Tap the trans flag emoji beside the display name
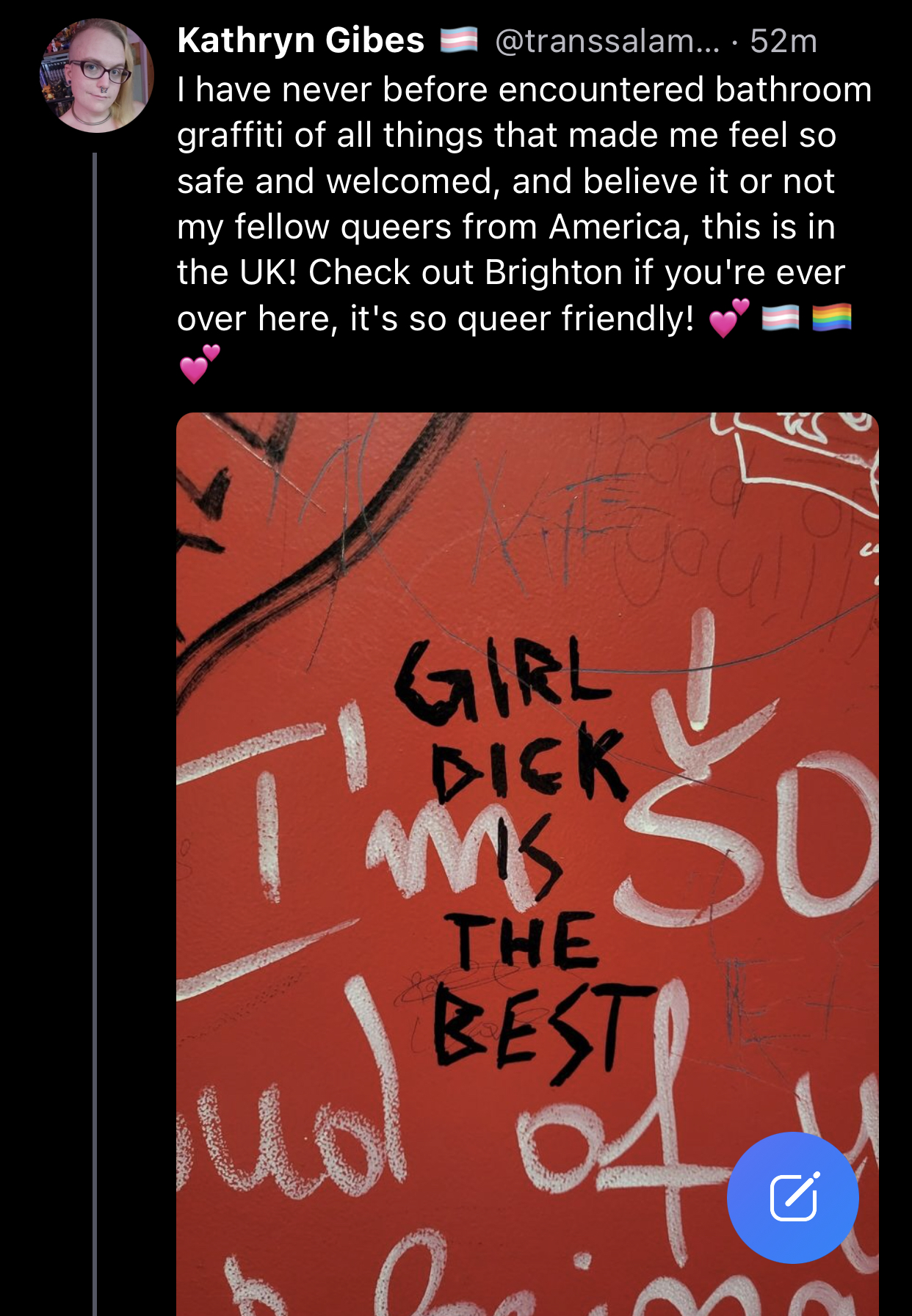The width and height of the screenshot is (912, 1316). pos(459,40)
